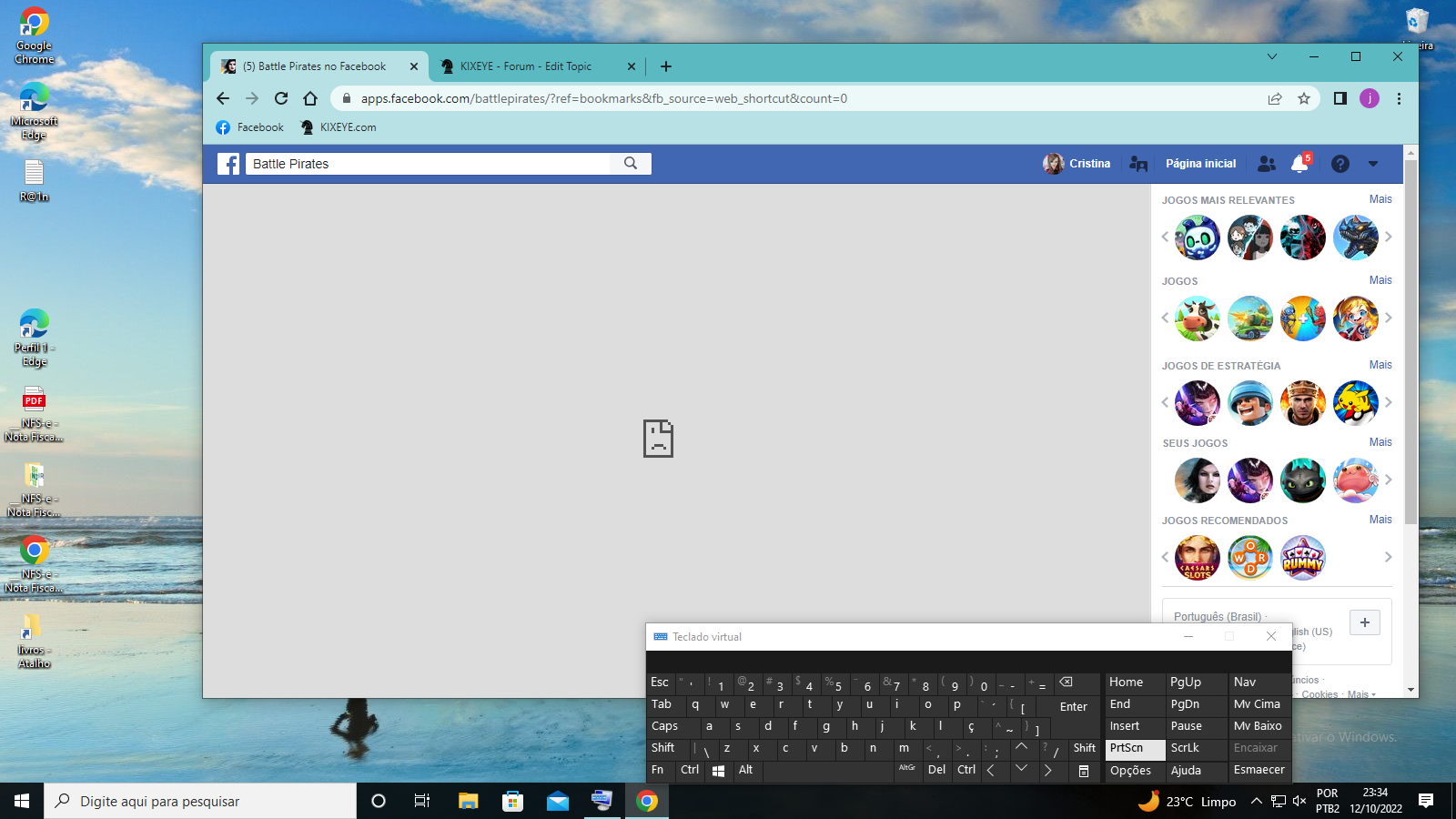Open Facebook friend requests icon

(x=1267, y=164)
